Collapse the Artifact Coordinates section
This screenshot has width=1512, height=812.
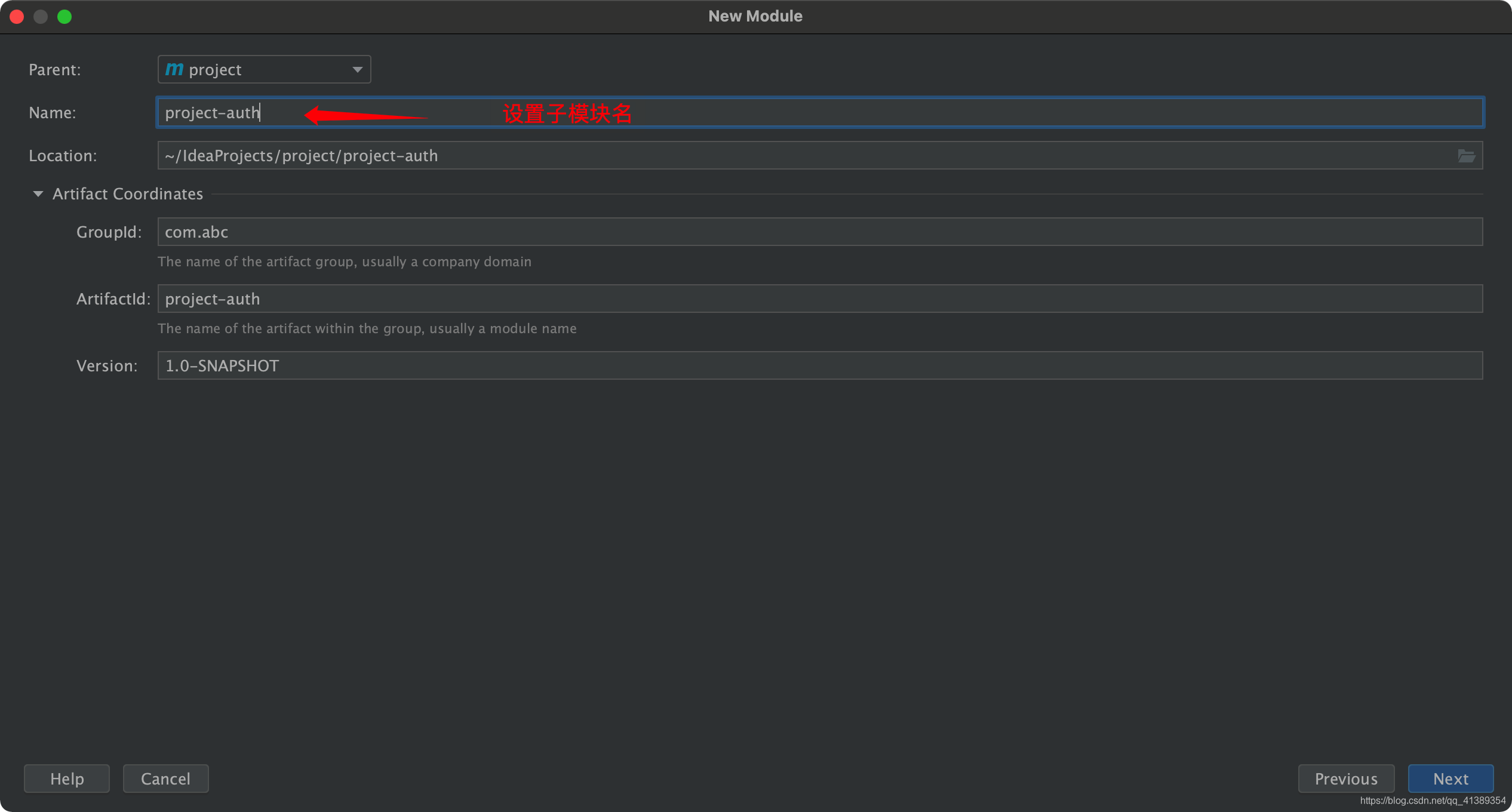38,194
